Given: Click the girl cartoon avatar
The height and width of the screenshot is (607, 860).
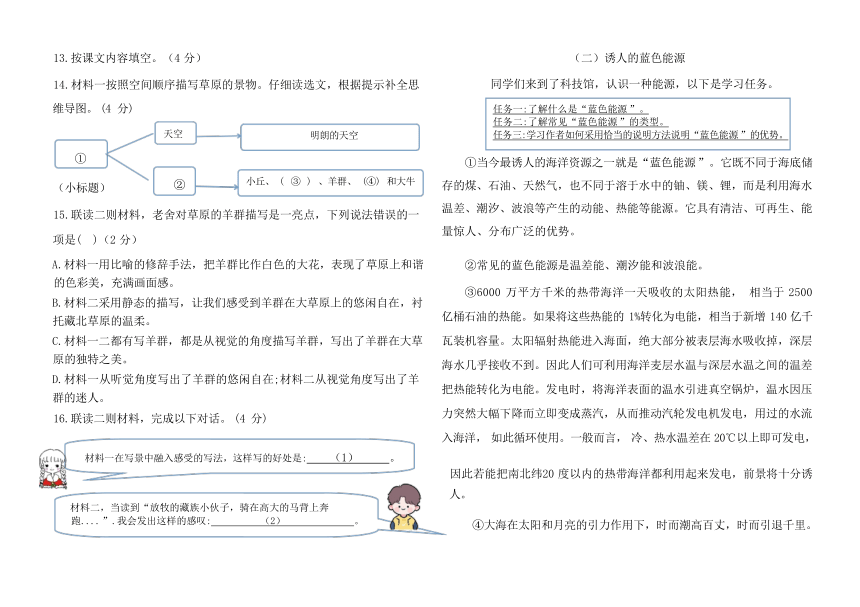Looking at the screenshot, I should [x=53, y=469].
